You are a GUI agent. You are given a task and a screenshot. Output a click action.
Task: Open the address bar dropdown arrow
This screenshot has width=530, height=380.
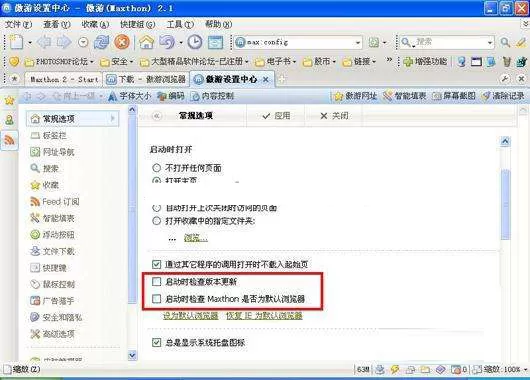(358, 43)
